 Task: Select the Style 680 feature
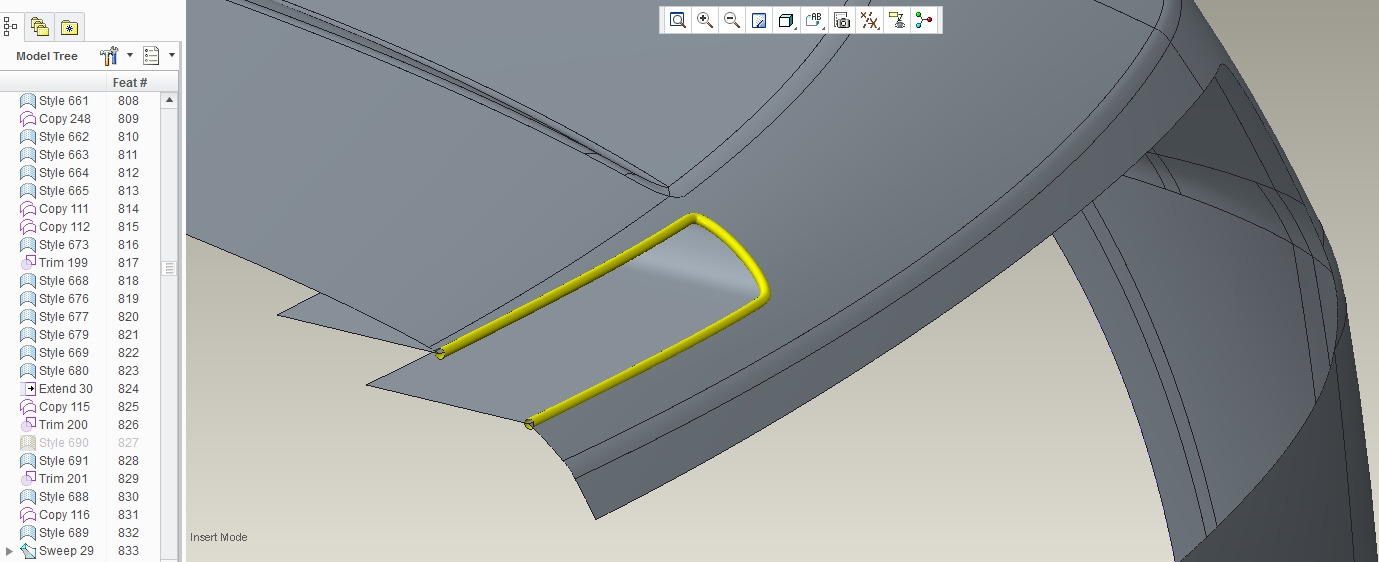[64, 371]
